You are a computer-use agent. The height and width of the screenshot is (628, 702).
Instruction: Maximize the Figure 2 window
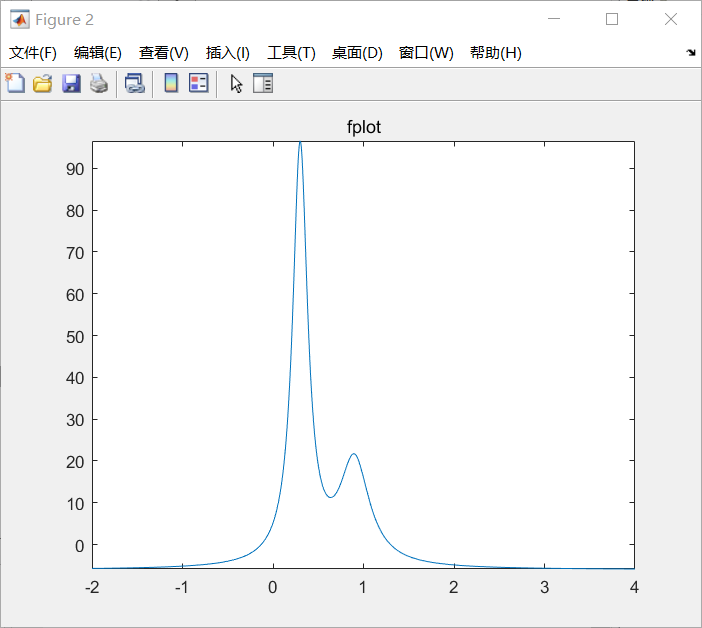pos(612,19)
